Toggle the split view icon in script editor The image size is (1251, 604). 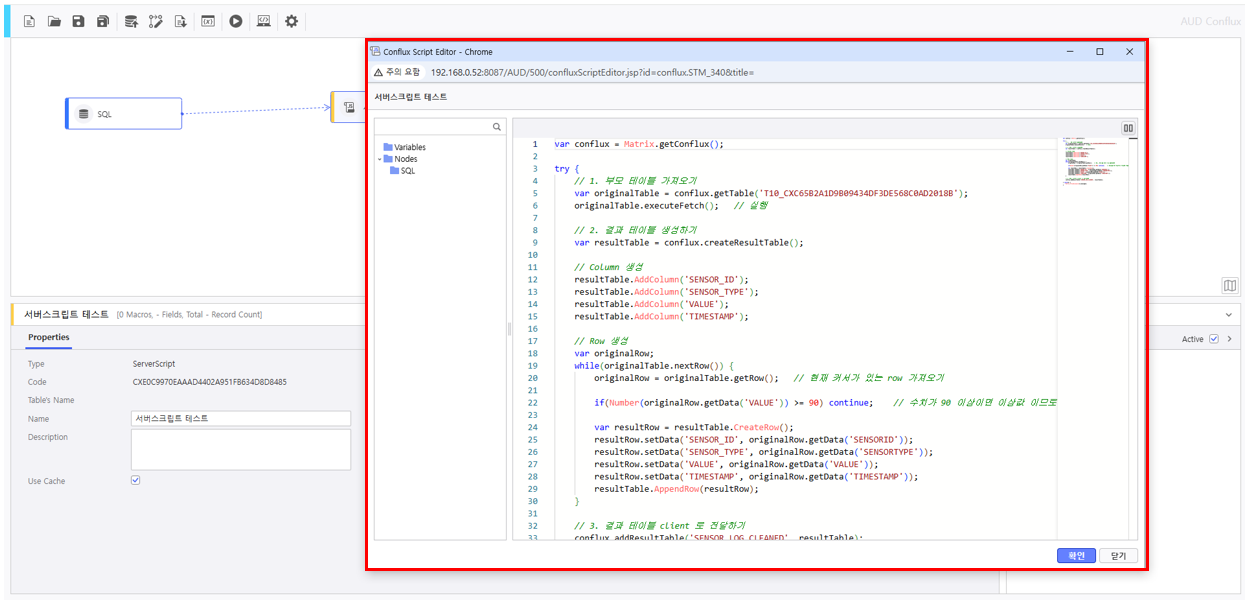pos(1128,128)
